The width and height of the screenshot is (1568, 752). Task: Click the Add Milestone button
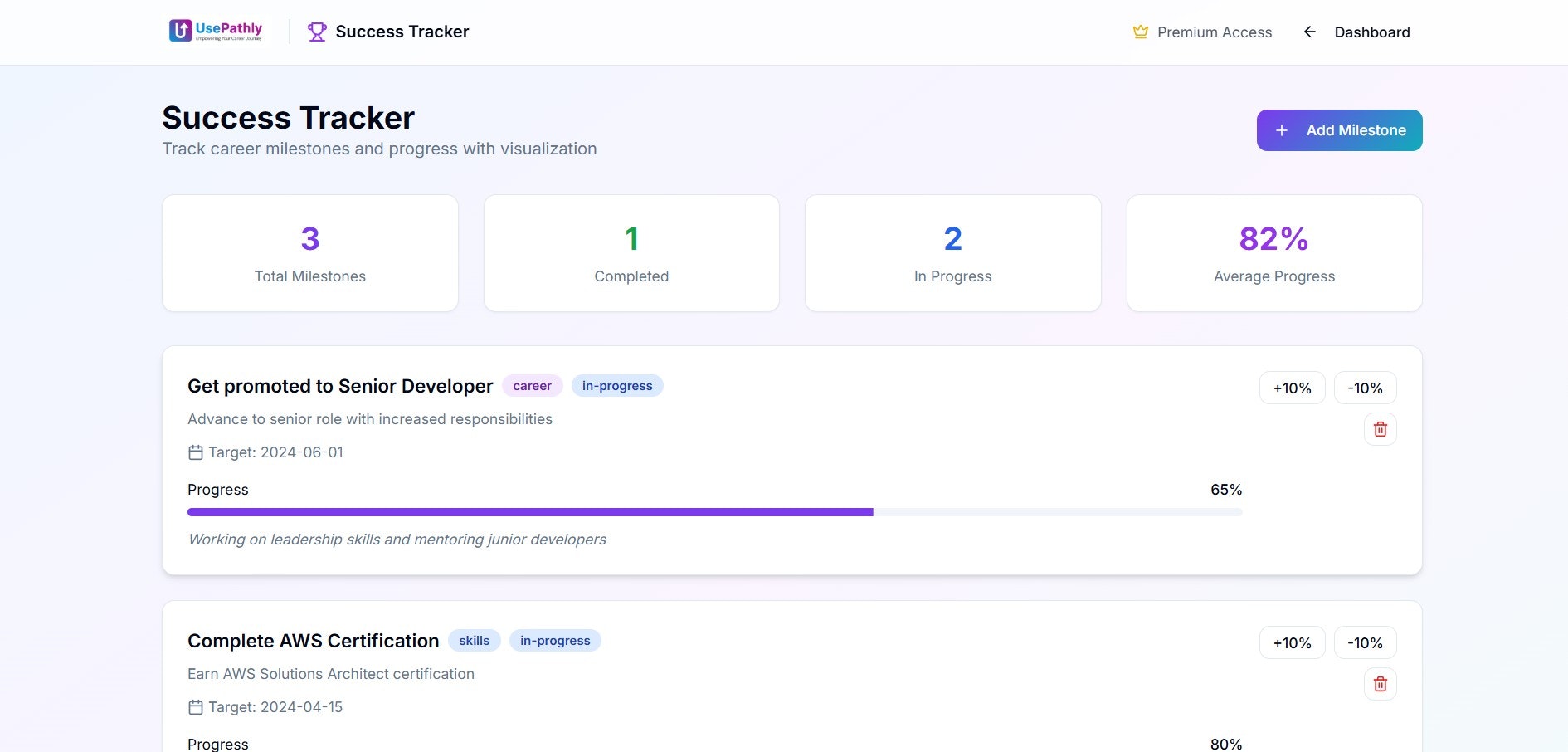pyautogui.click(x=1339, y=130)
